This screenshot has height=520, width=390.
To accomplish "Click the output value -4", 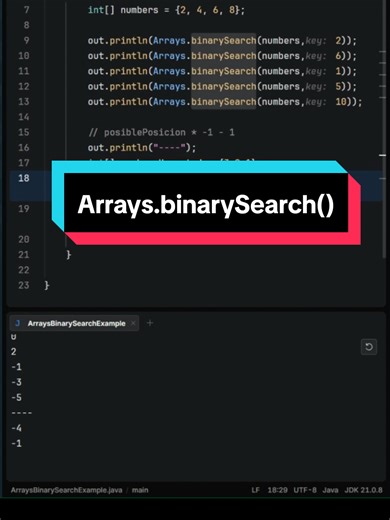I will point(16,428).
